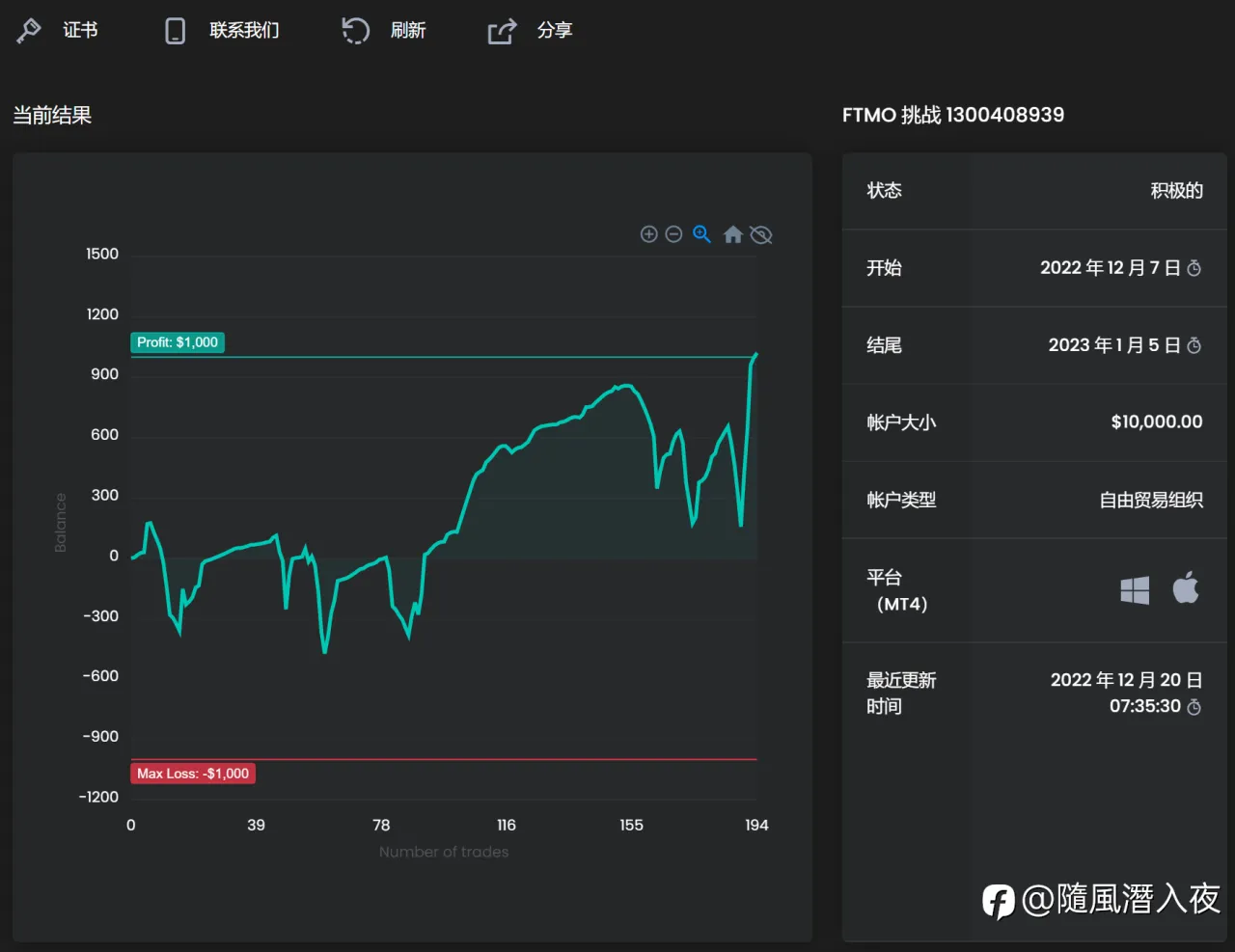Click the 最近更新 时间 row label
The height and width of the screenshot is (952, 1235).
click(x=901, y=694)
